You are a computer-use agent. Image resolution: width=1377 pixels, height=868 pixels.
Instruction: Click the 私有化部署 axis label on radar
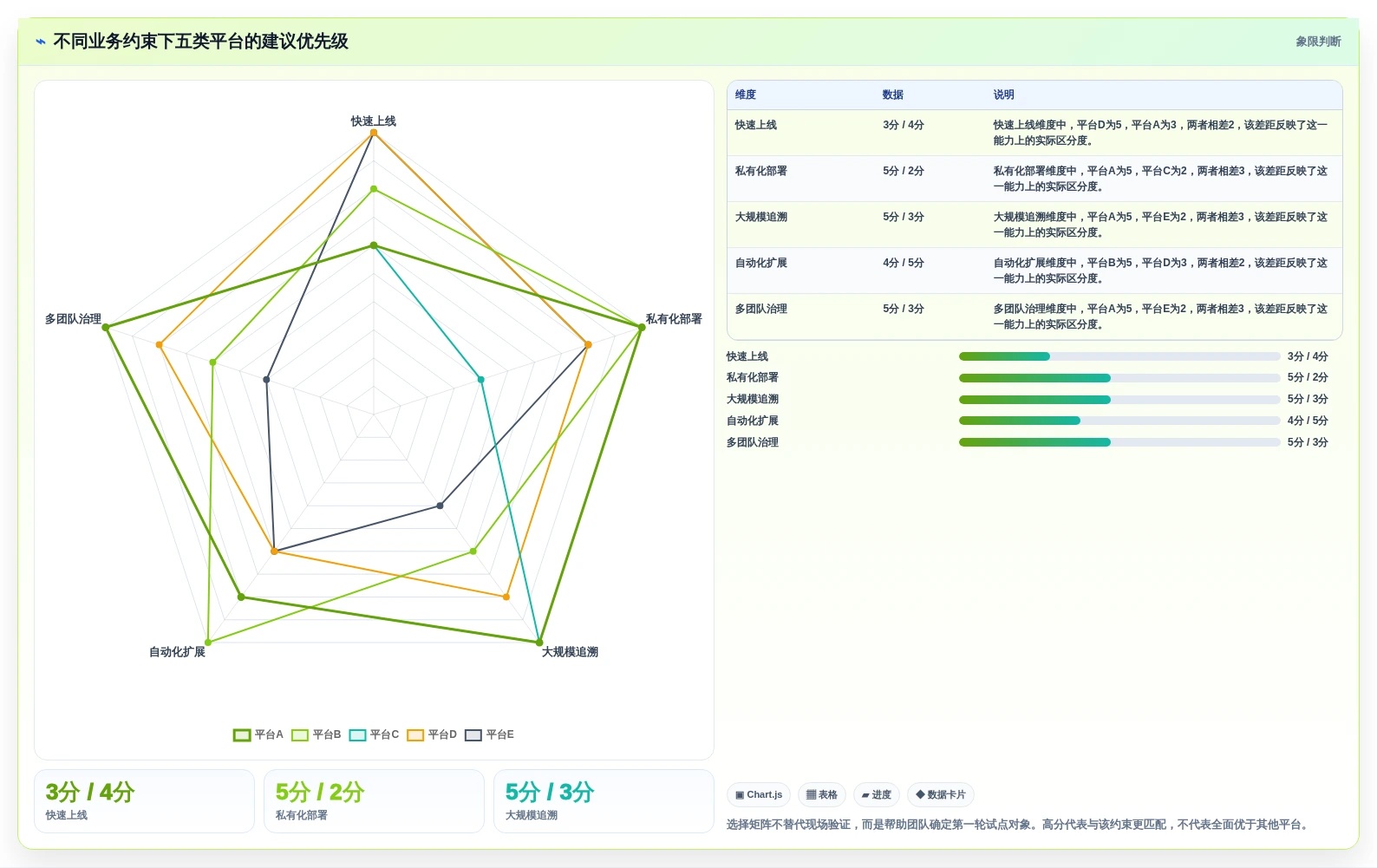coord(674,319)
